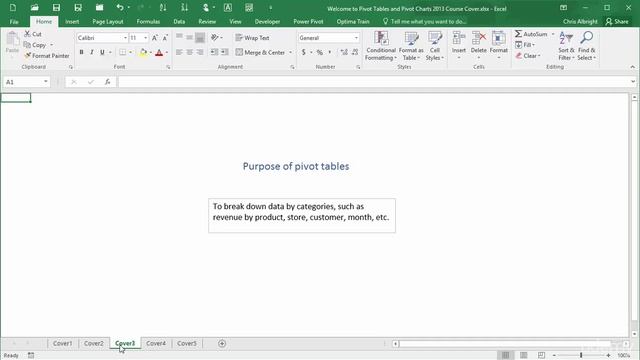Click in the formula bar
Viewport: 640px width, 360px height.
[x=373, y=82]
